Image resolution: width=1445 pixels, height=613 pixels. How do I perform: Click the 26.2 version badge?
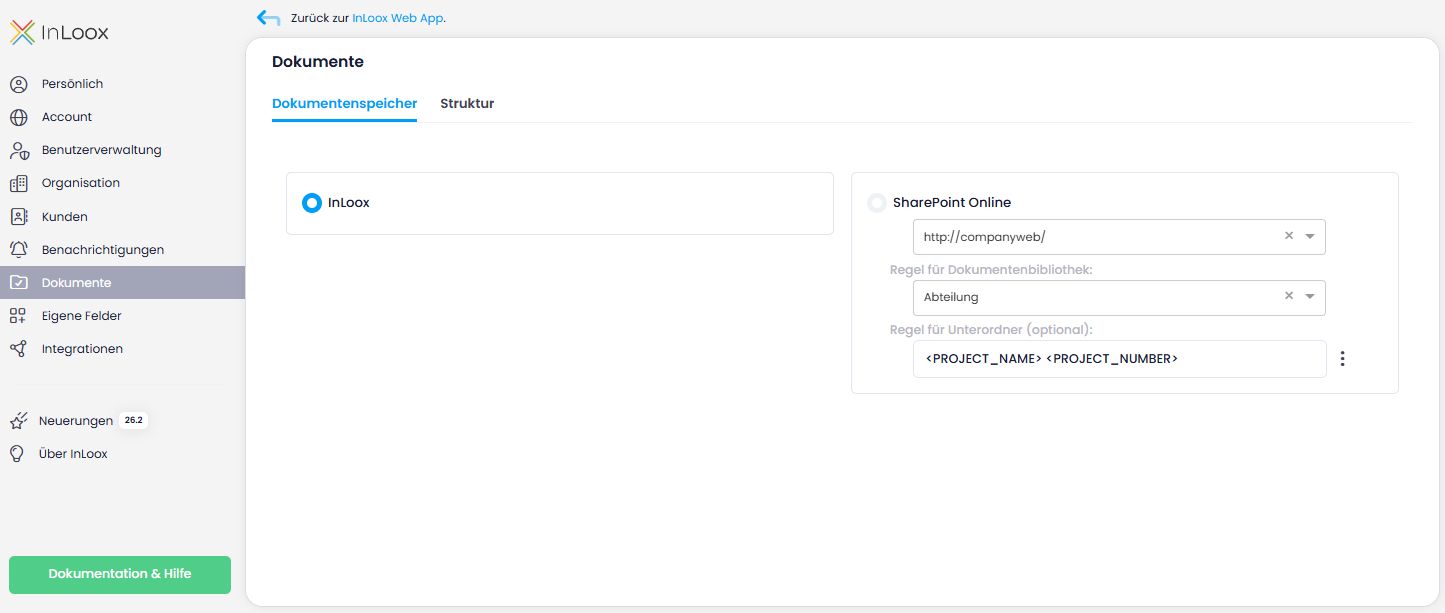pos(134,421)
